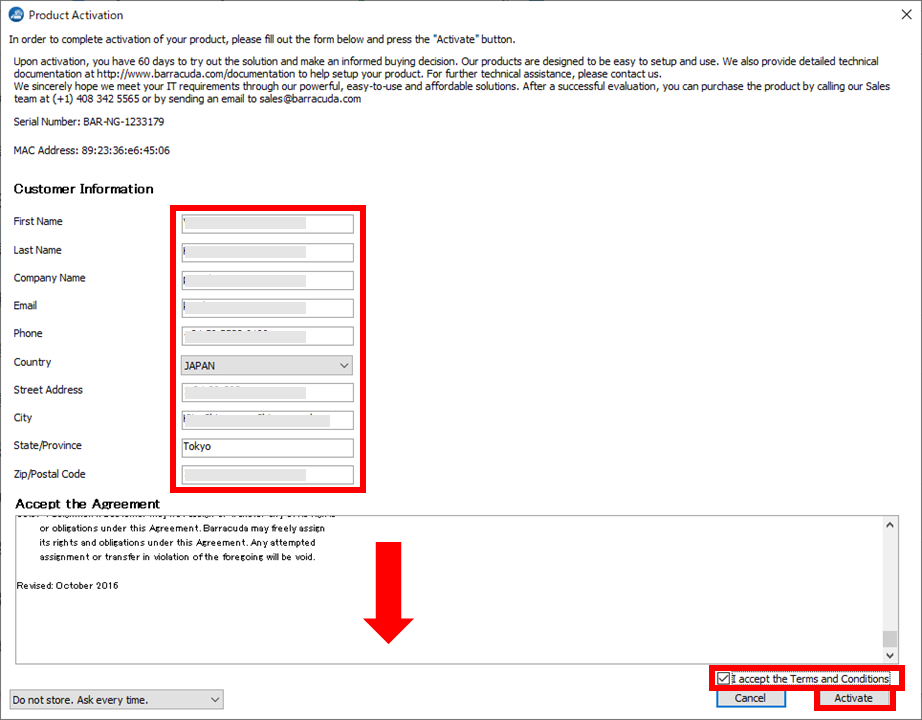The image size is (922, 720).
Task: Select the Street Address text box
Action: coord(268,392)
